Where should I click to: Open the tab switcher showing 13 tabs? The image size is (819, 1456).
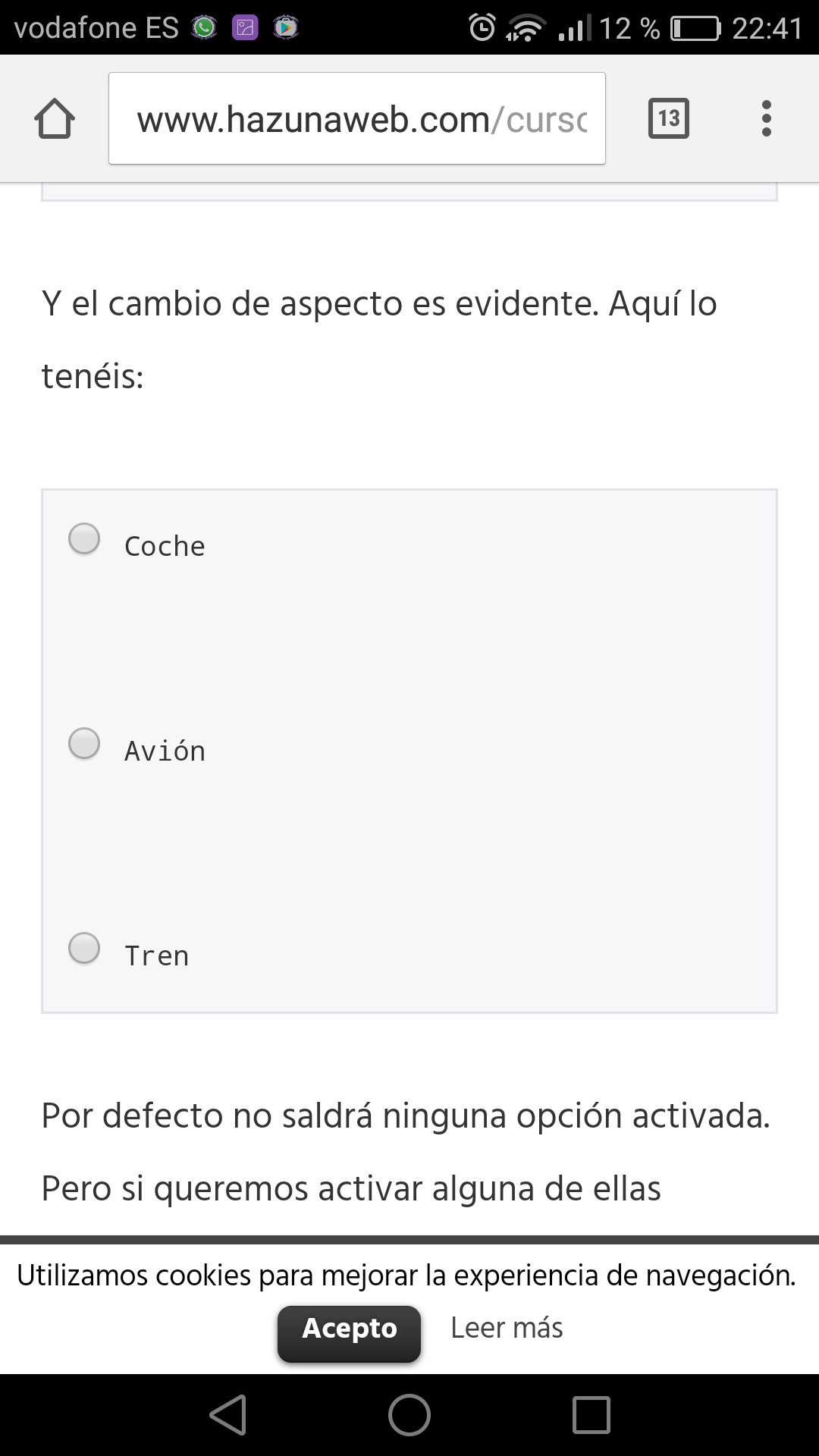coord(668,118)
